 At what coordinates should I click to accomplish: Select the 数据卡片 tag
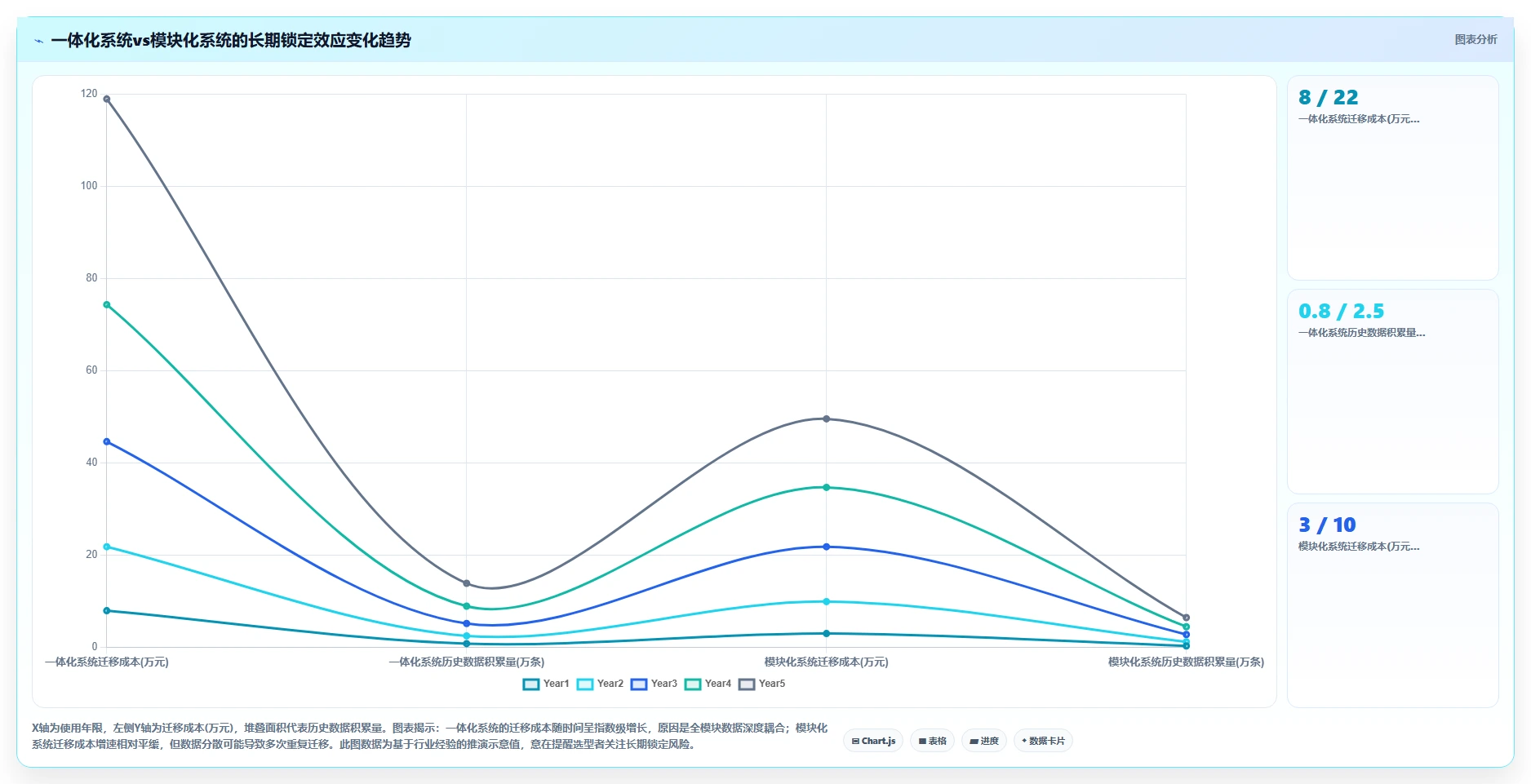point(1043,741)
